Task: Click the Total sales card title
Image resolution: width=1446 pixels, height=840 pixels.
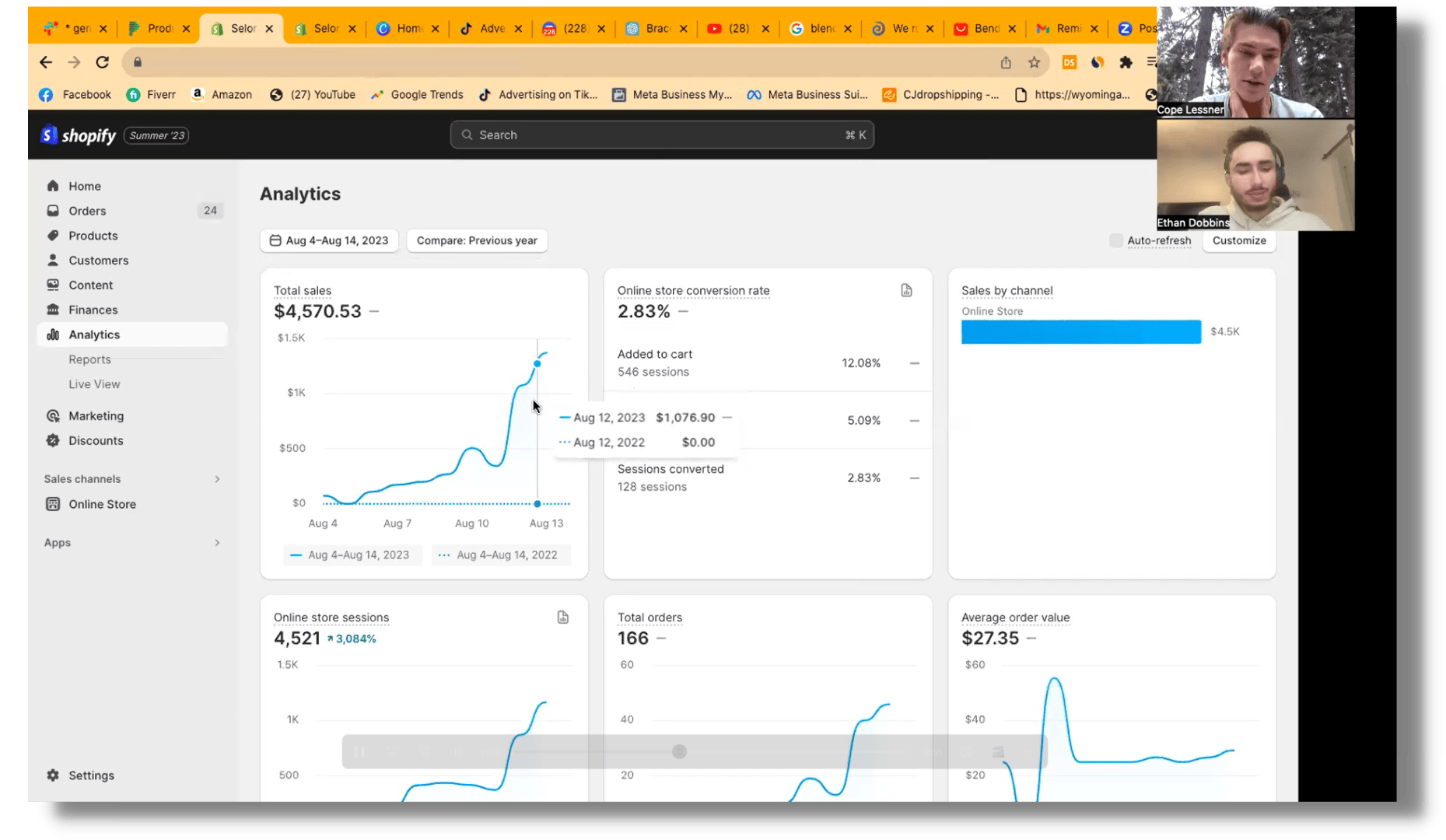Action: coord(303,291)
